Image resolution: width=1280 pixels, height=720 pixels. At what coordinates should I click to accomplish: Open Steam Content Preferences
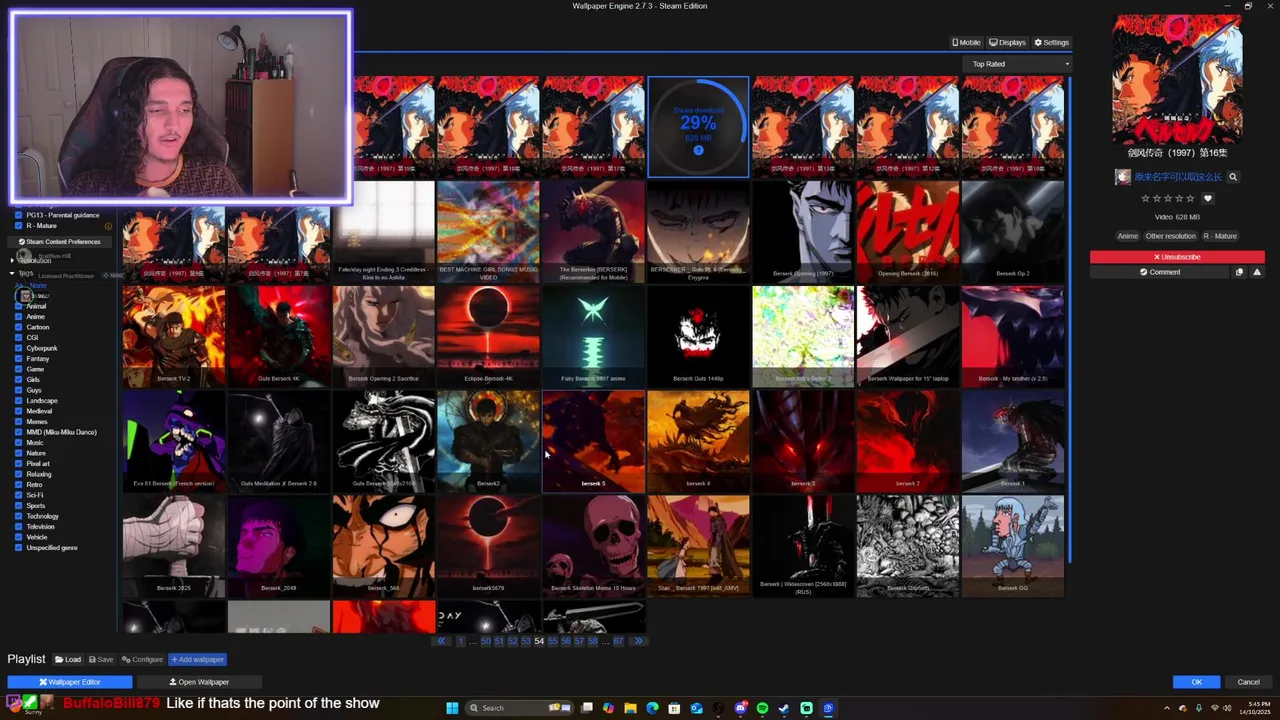point(60,242)
